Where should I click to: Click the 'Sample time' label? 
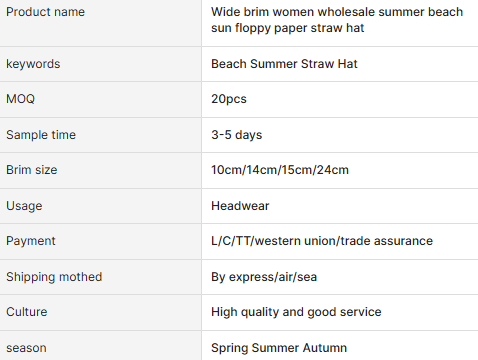[41, 135]
